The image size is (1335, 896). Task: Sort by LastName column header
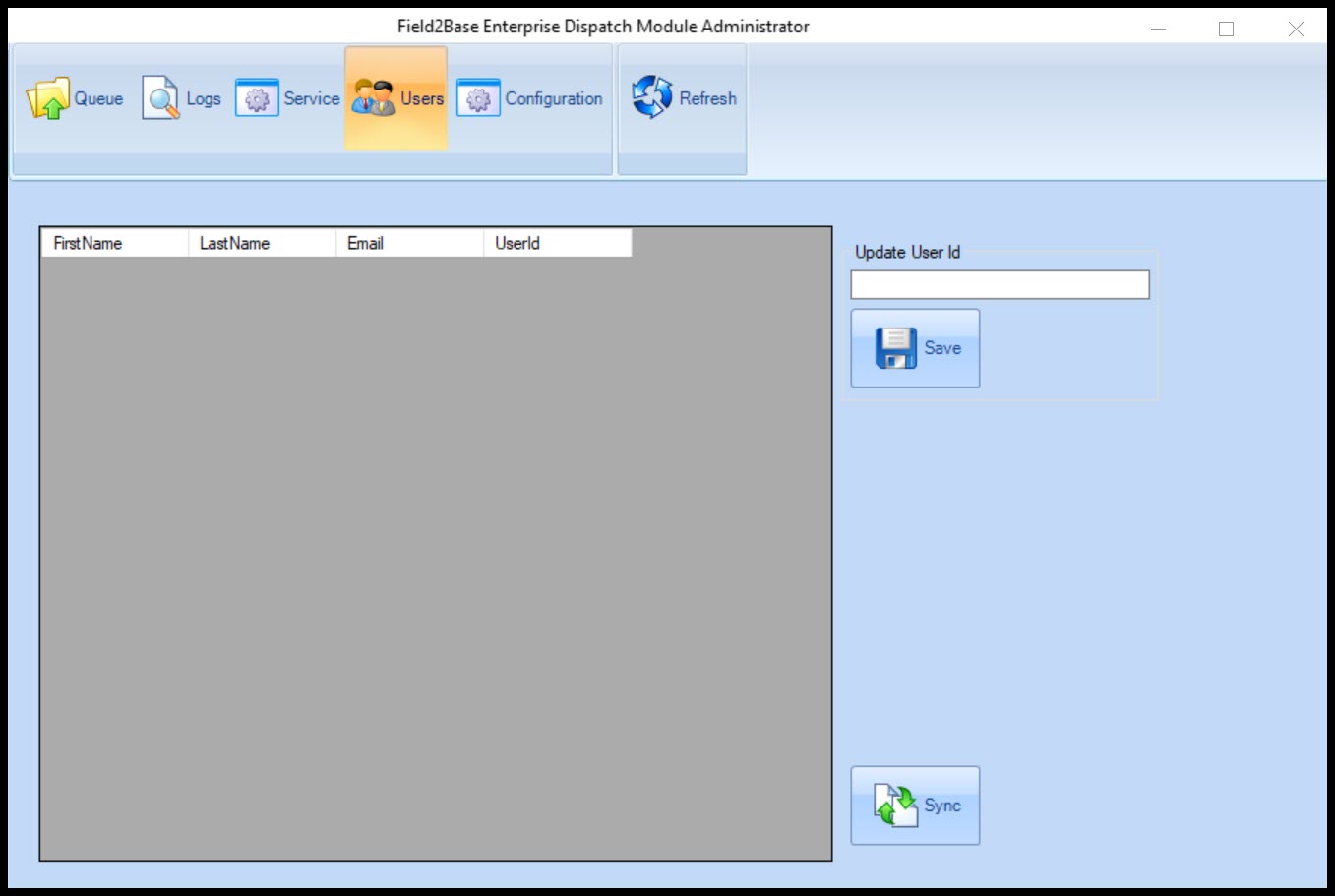point(263,243)
